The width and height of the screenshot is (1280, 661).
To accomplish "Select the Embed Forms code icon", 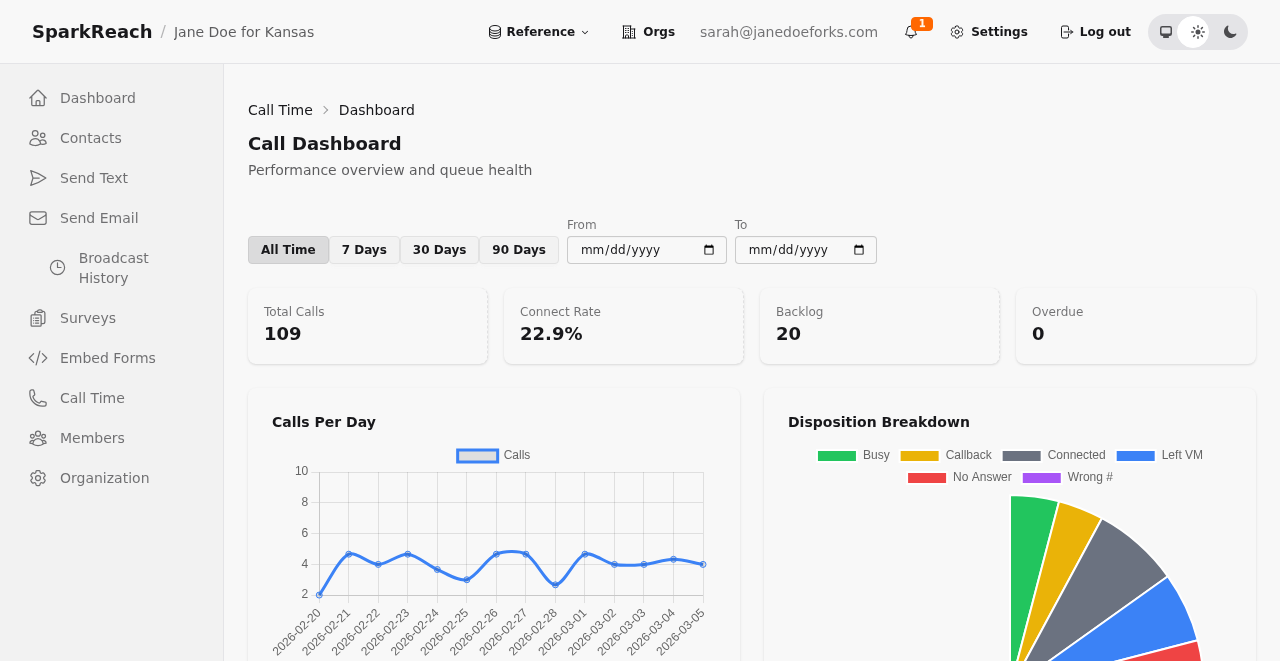I will tap(36, 357).
